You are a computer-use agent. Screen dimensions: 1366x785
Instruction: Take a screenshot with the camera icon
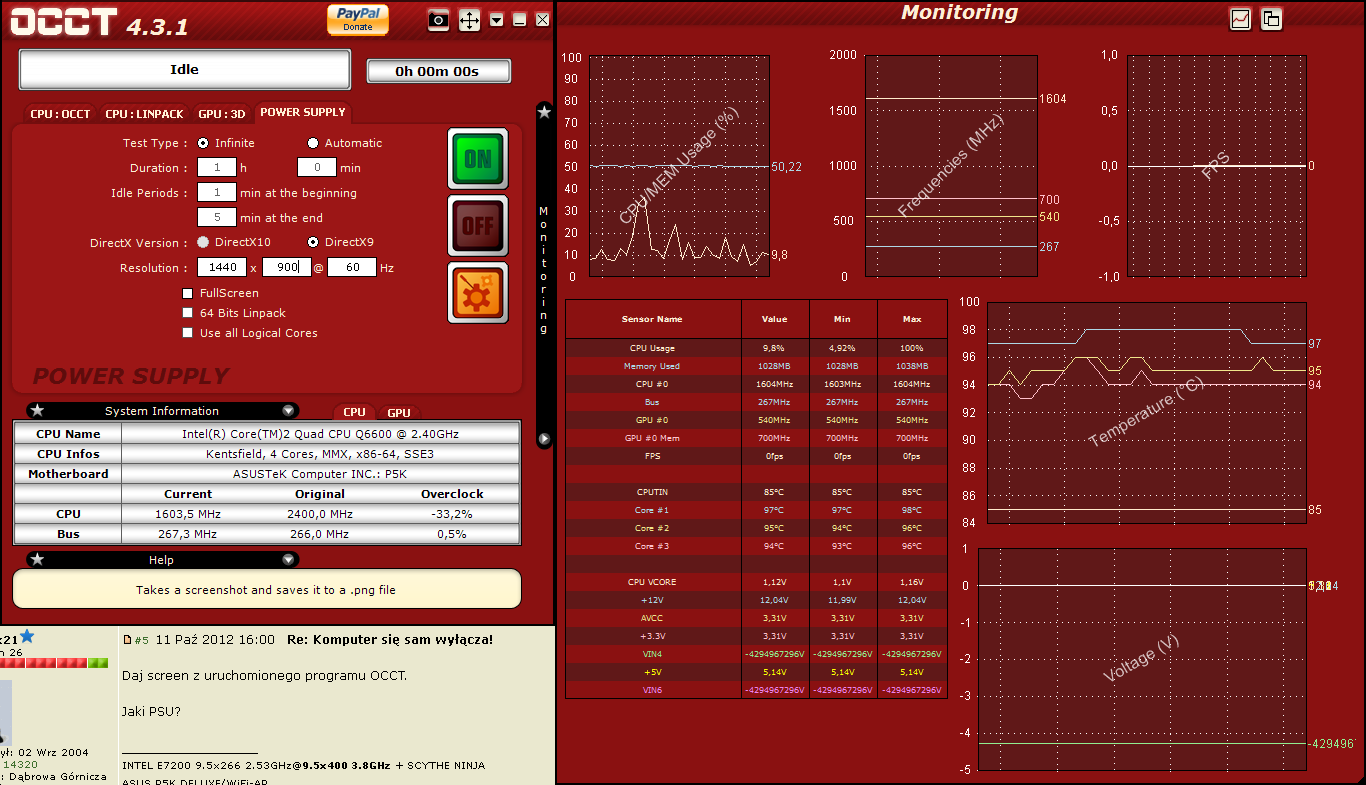click(438, 20)
